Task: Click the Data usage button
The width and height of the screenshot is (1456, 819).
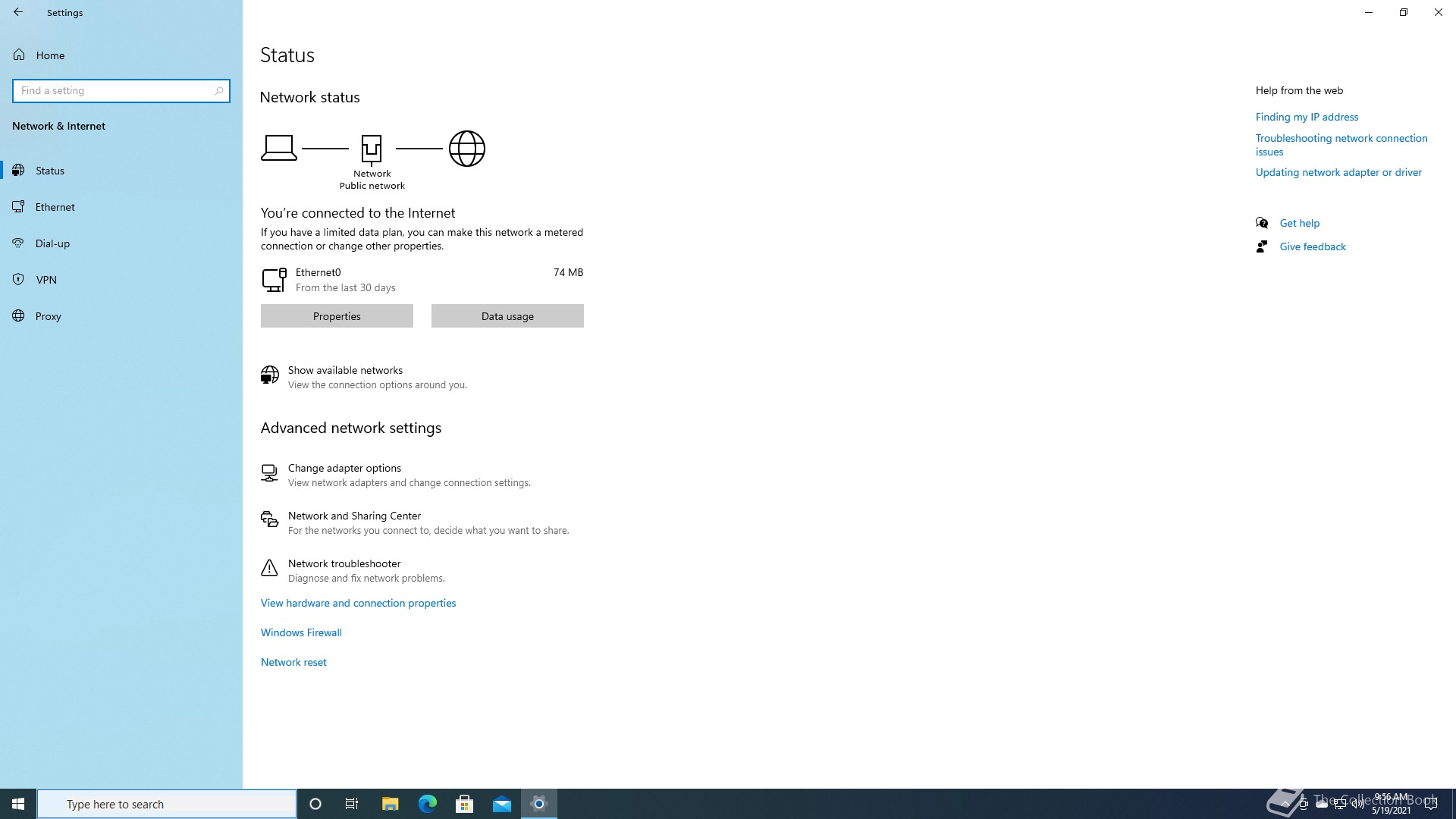Action: pos(507,316)
